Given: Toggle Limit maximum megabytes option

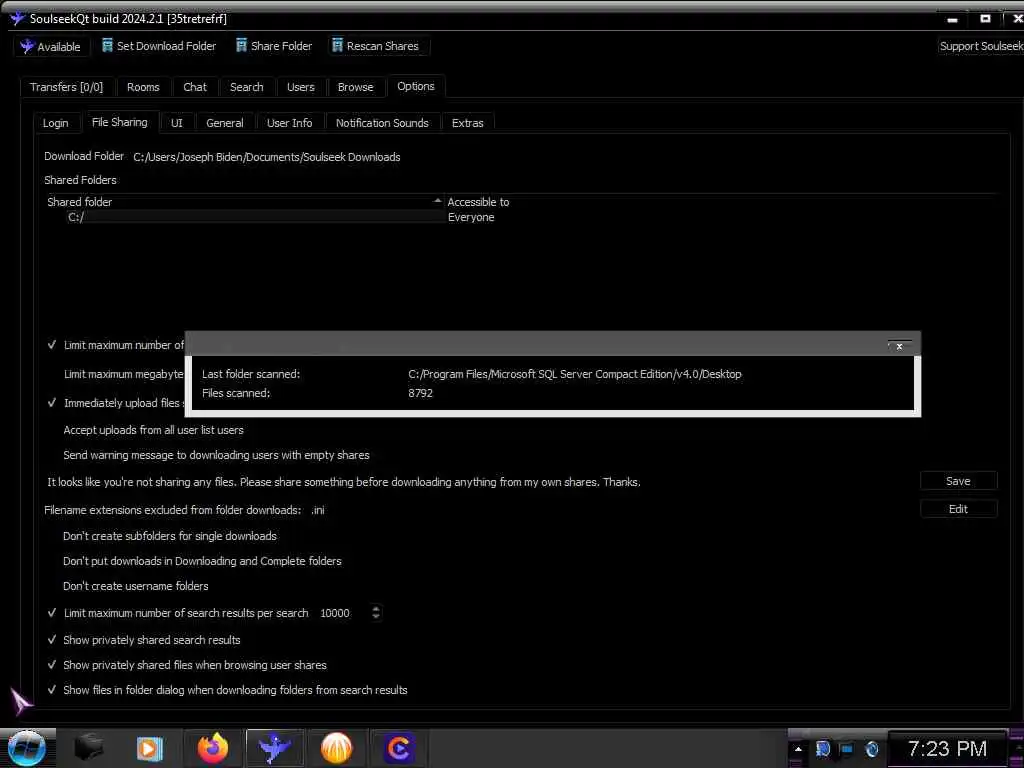Looking at the screenshot, I should 123,374.
